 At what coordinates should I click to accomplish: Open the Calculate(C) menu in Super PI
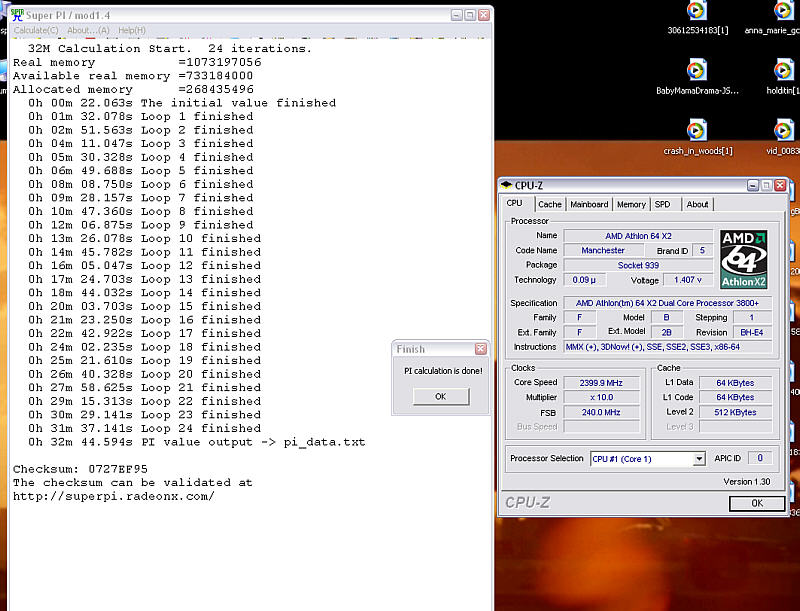36,31
